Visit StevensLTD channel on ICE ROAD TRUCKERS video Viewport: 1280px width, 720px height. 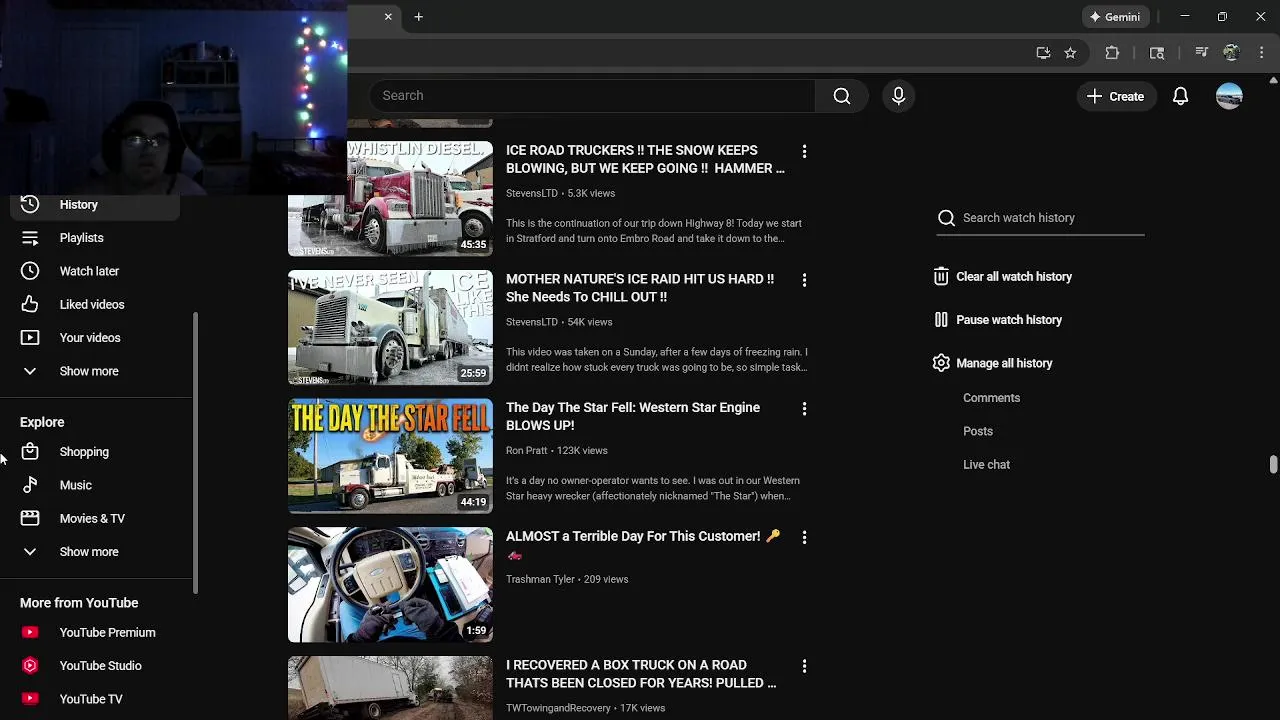[x=531, y=193]
